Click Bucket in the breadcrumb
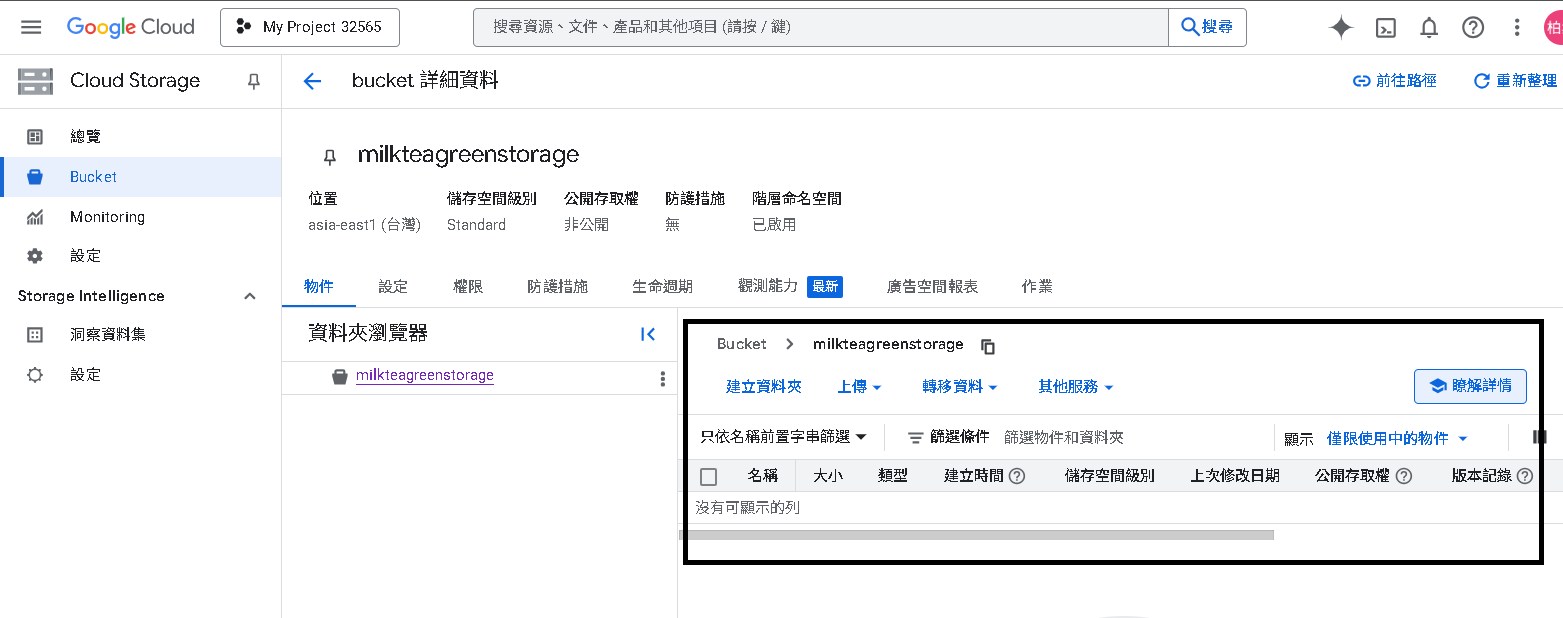The width and height of the screenshot is (1563, 618). point(742,344)
